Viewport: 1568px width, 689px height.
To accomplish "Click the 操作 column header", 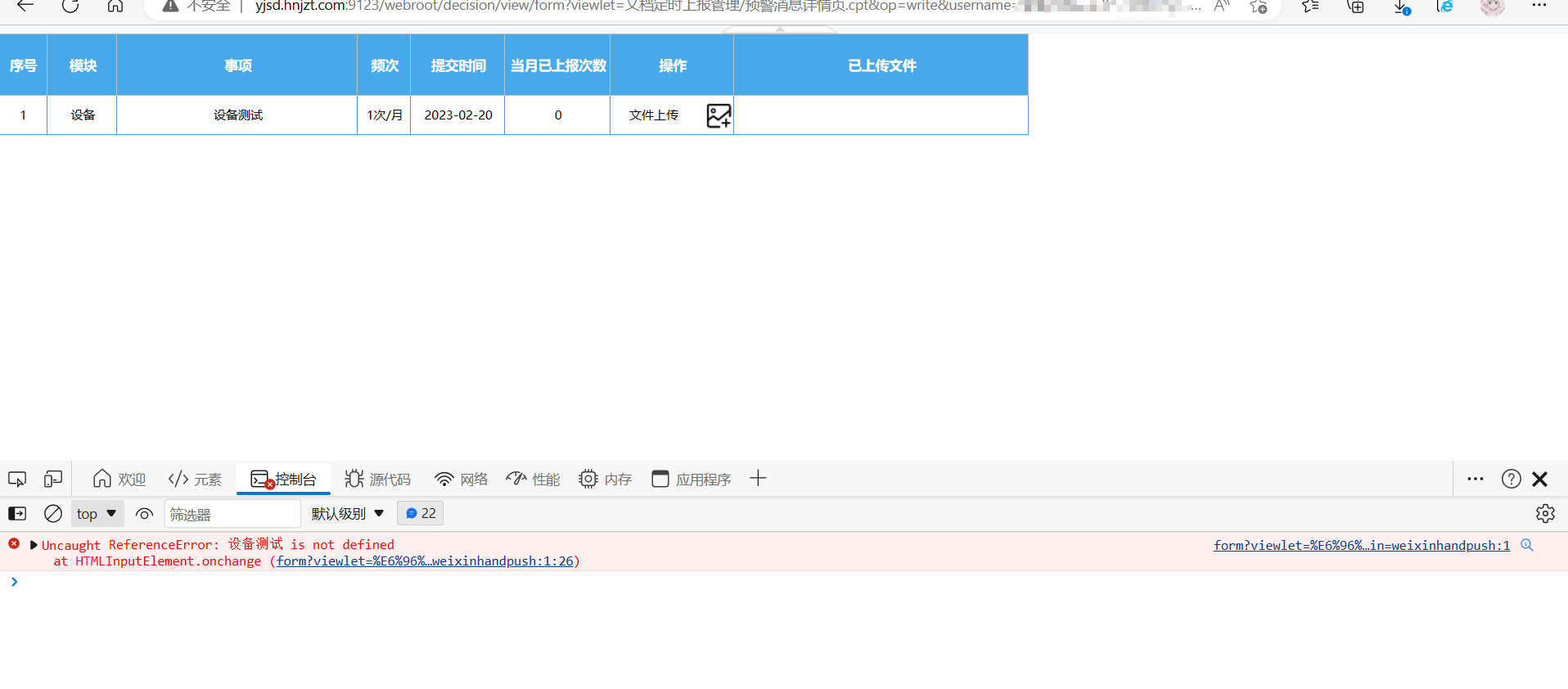I will 673,65.
